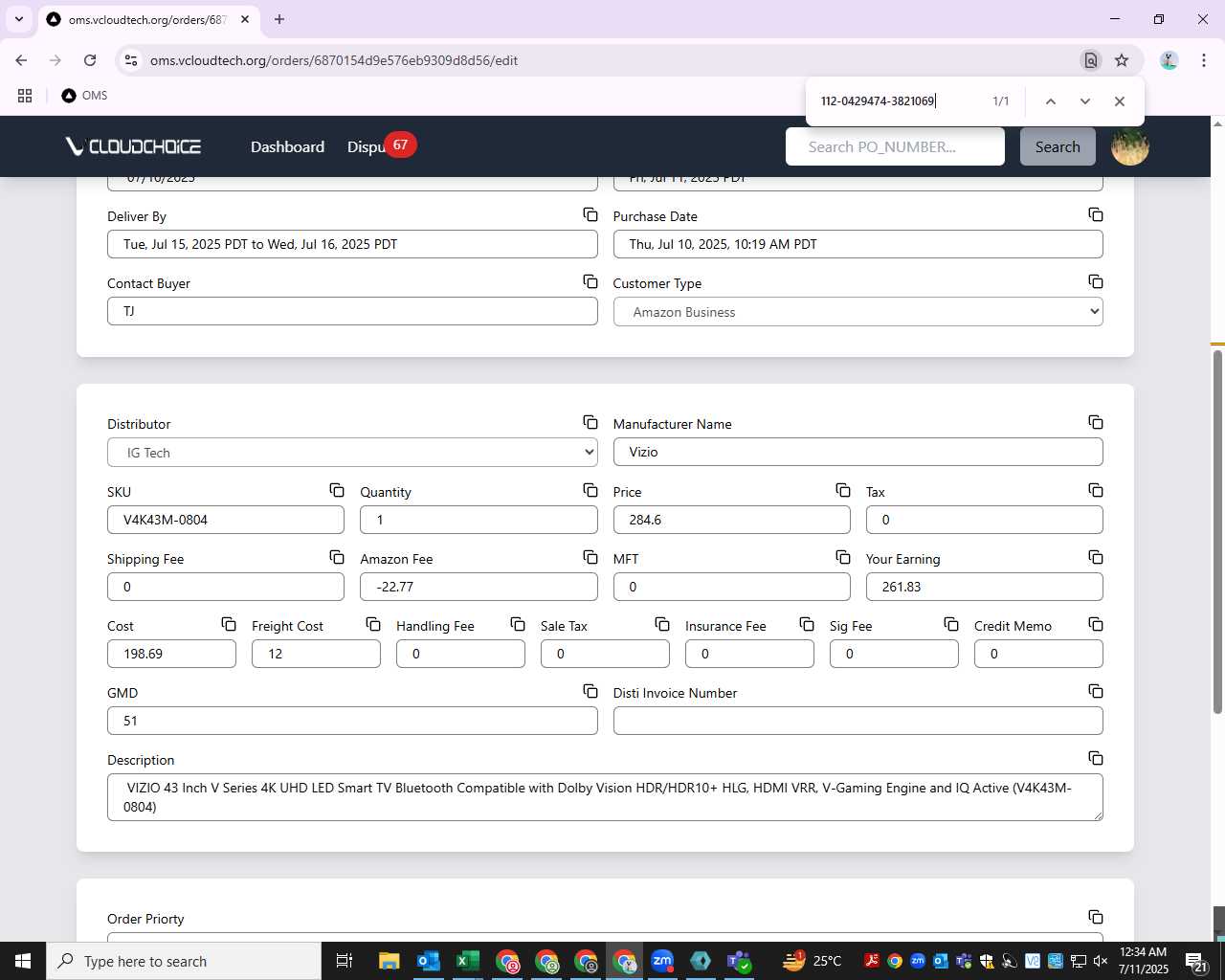Click the CloudChoice logo
This screenshot has width=1225, height=980.
133,146
